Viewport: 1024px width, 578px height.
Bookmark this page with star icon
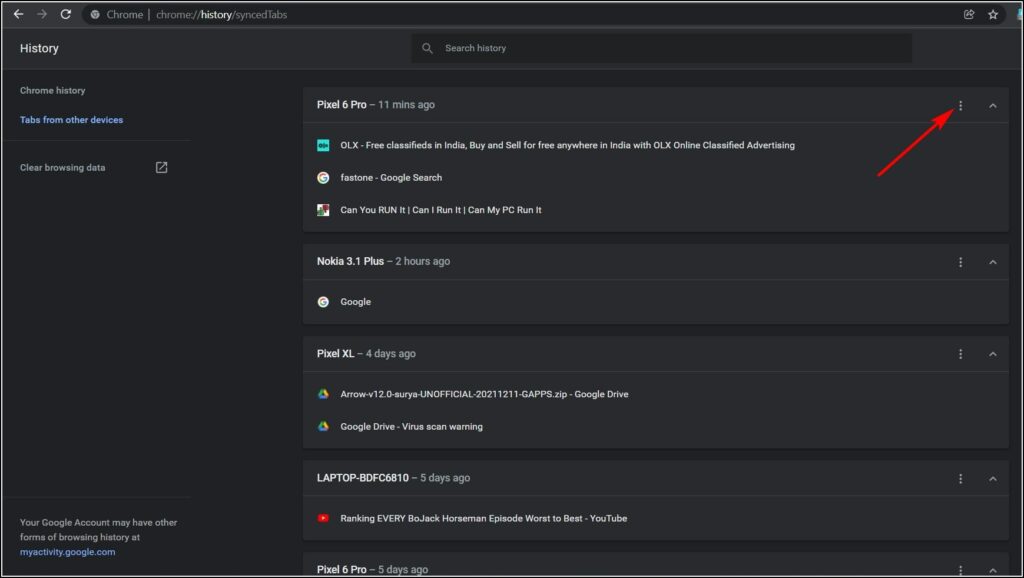pyautogui.click(x=993, y=14)
